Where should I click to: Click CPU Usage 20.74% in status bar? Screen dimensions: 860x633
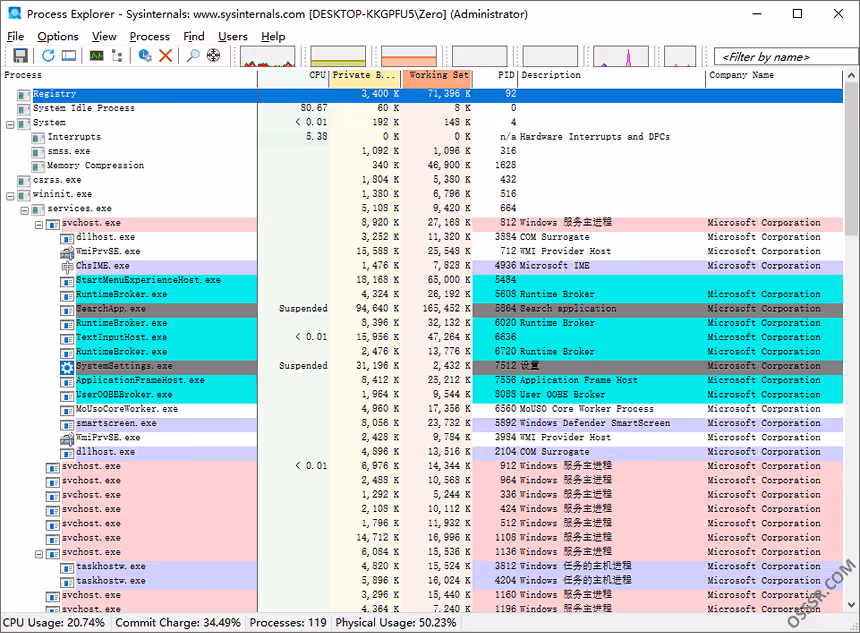54,623
